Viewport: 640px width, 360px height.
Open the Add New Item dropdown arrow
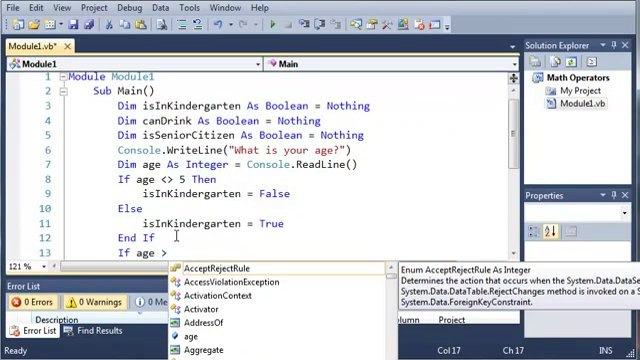coord(61,25)
